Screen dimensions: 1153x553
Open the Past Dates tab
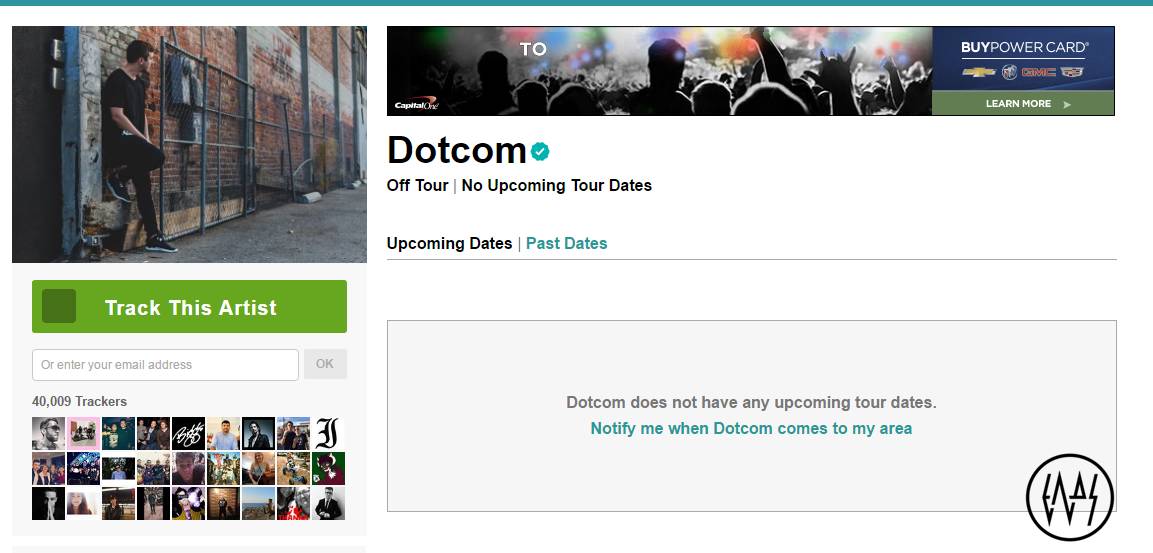point(566,243)
